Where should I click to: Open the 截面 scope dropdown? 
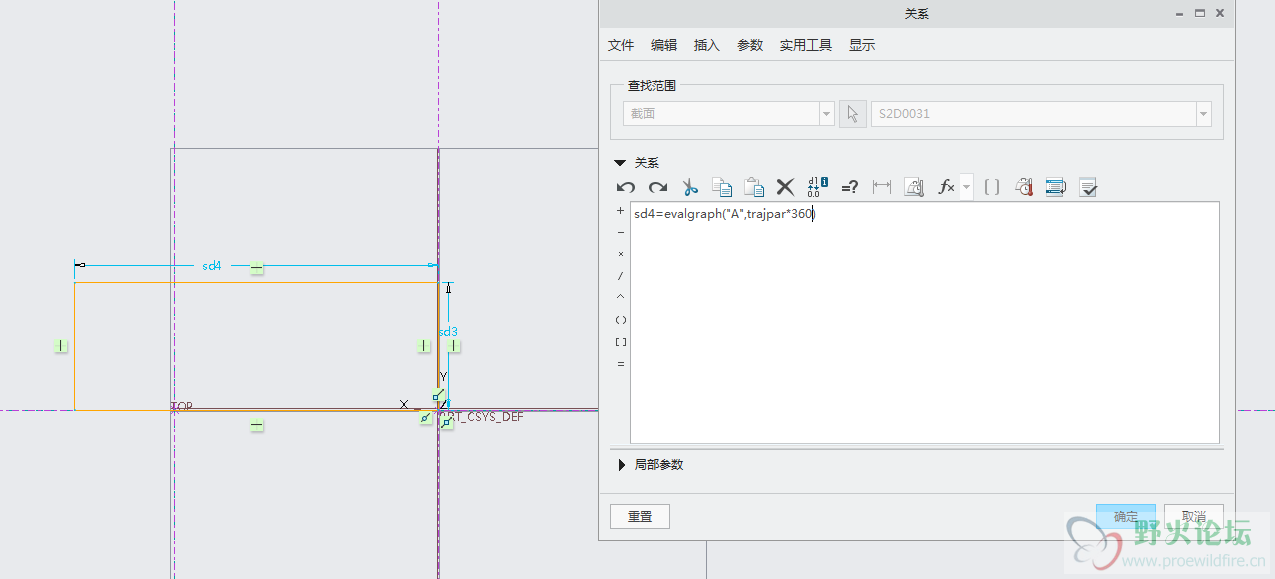coord(826,114)
